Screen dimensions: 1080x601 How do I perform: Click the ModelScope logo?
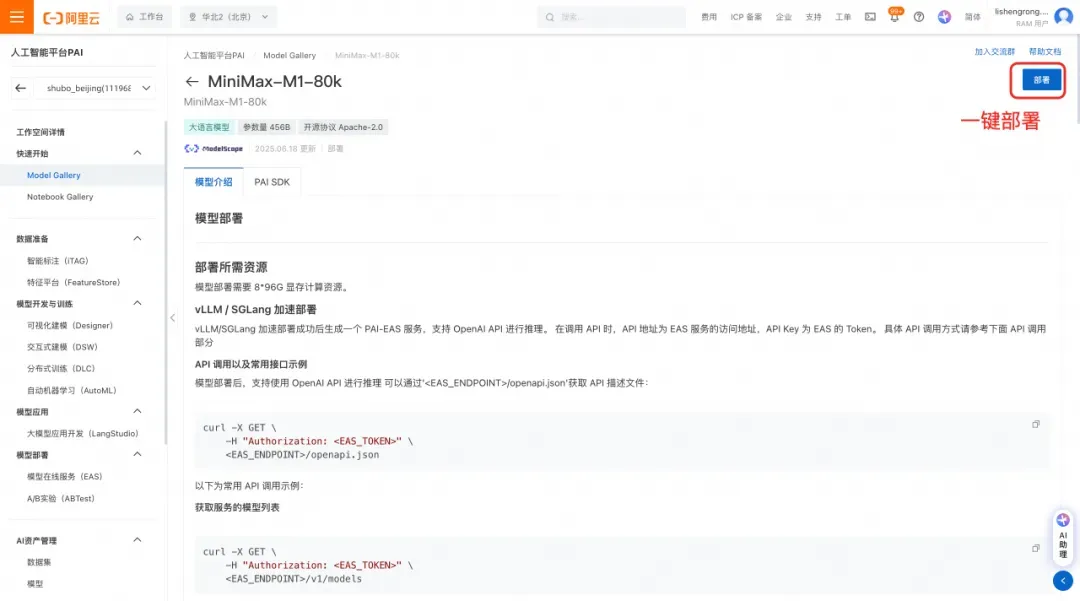pyautogui.click(x=214, y=149)
